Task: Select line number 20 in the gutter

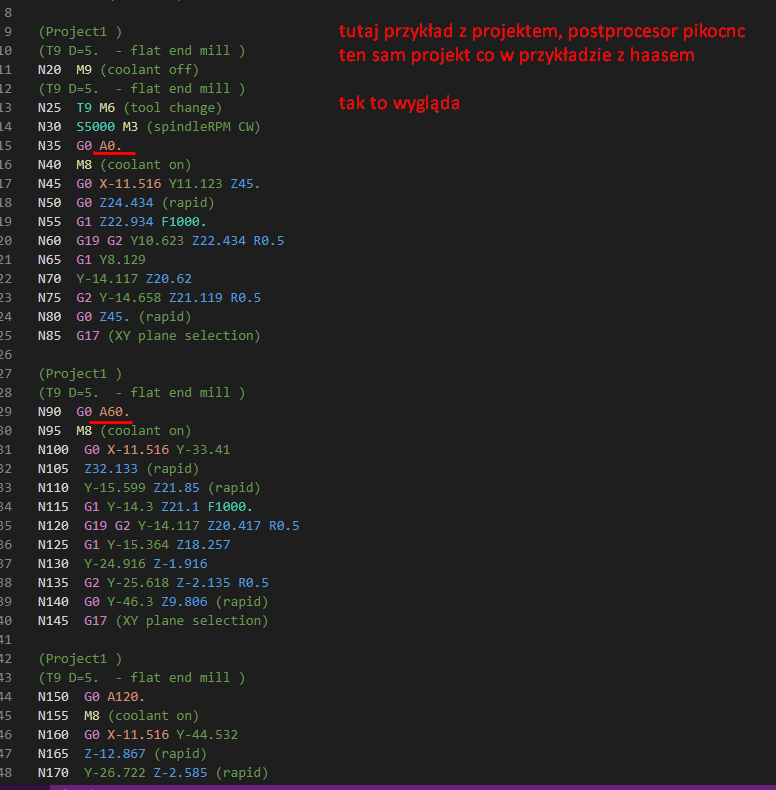Action: [x=6, y=241]
